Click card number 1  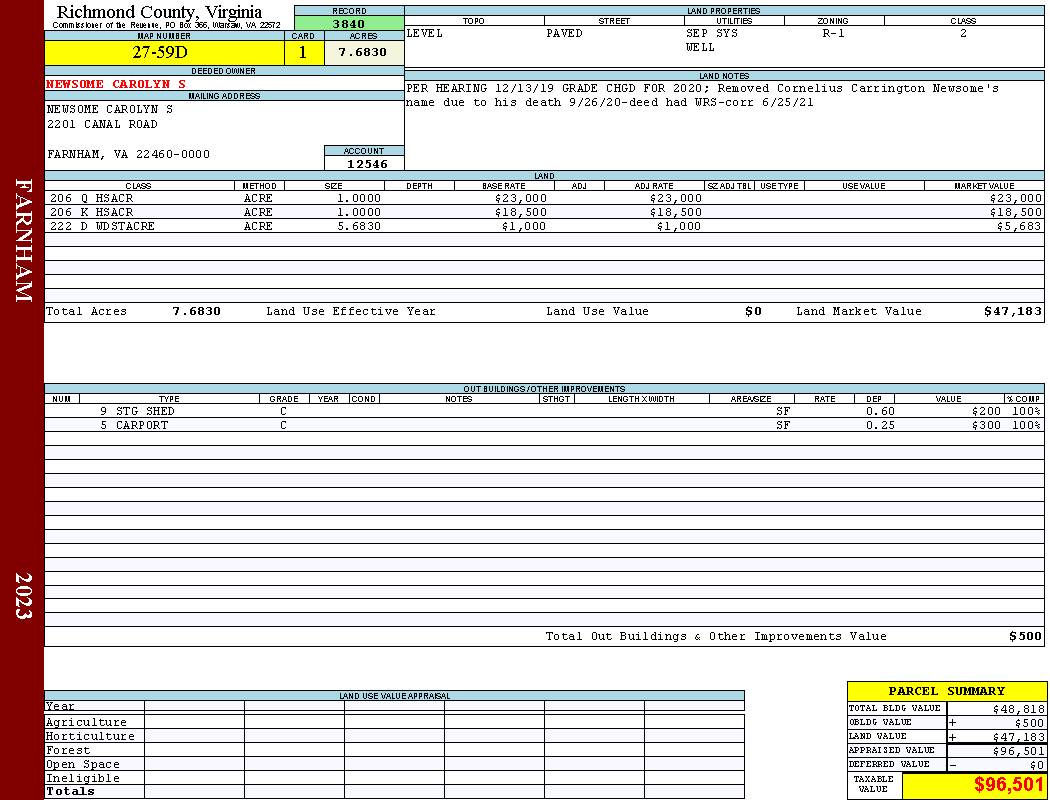(303, 53)
